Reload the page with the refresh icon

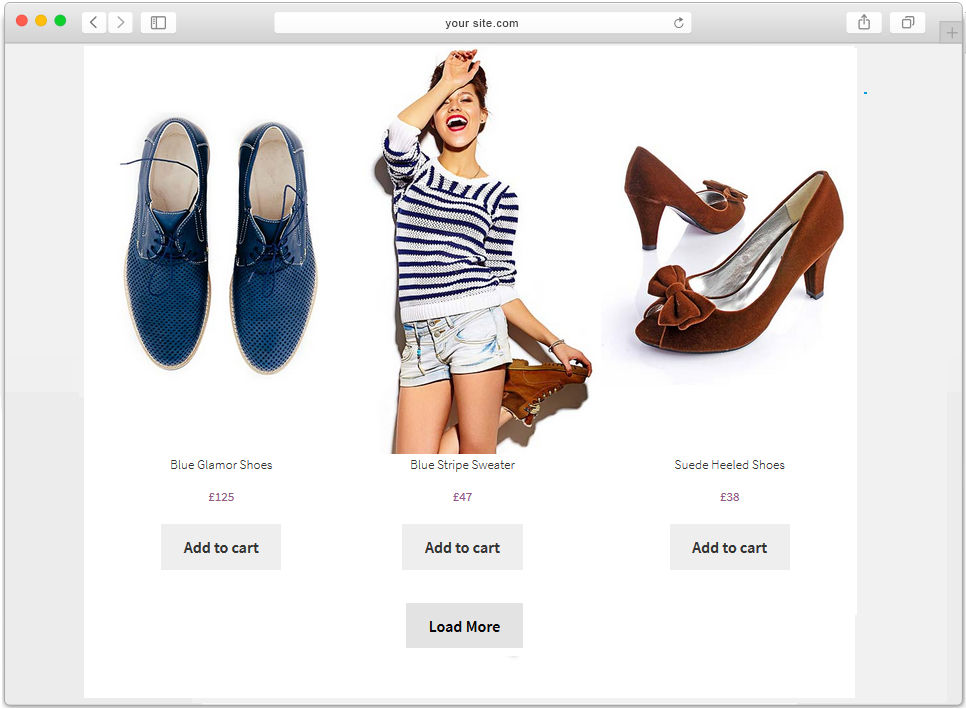point(678,23)
